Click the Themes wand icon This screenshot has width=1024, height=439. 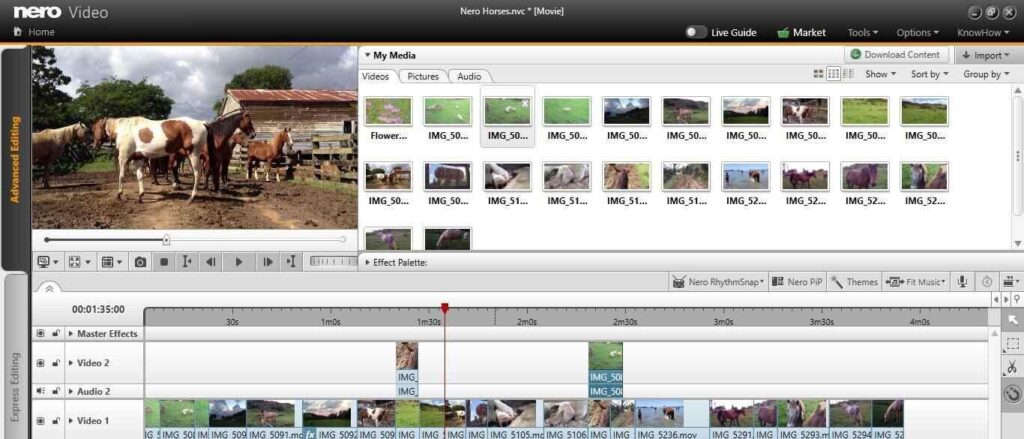836,282
